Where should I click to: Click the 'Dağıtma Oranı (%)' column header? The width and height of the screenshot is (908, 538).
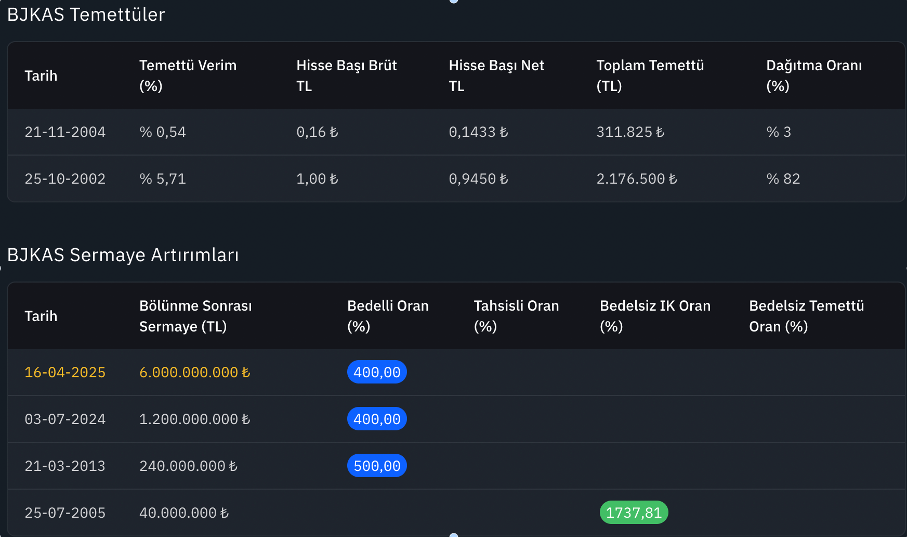[x=814, y=76]
